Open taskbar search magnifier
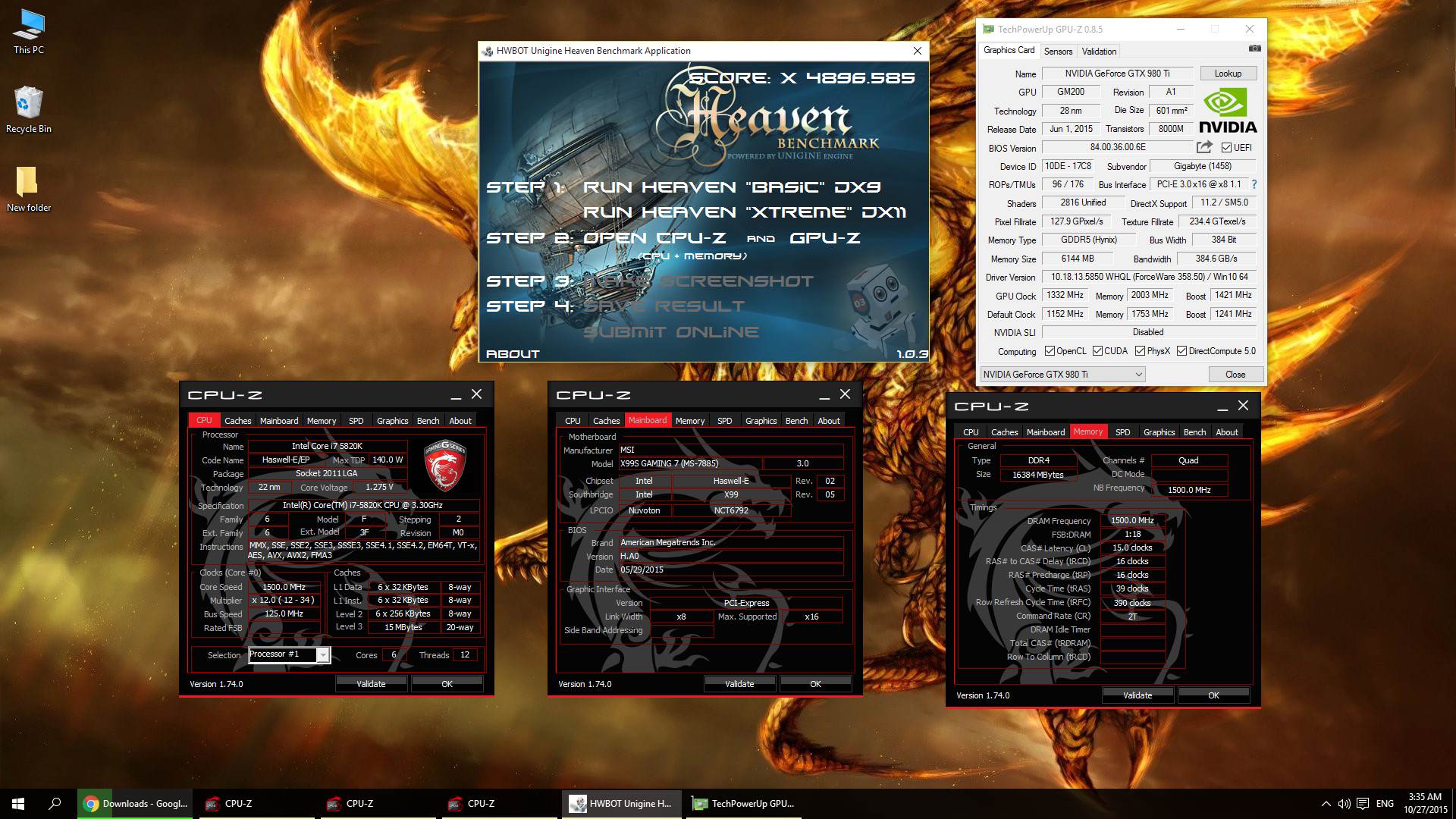The image size is (1456, 819). (55, 804)
